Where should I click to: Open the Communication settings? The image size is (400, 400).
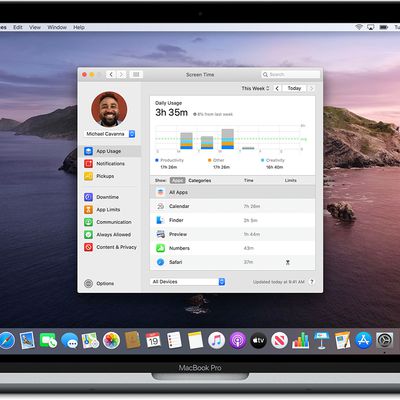(108, 222)
